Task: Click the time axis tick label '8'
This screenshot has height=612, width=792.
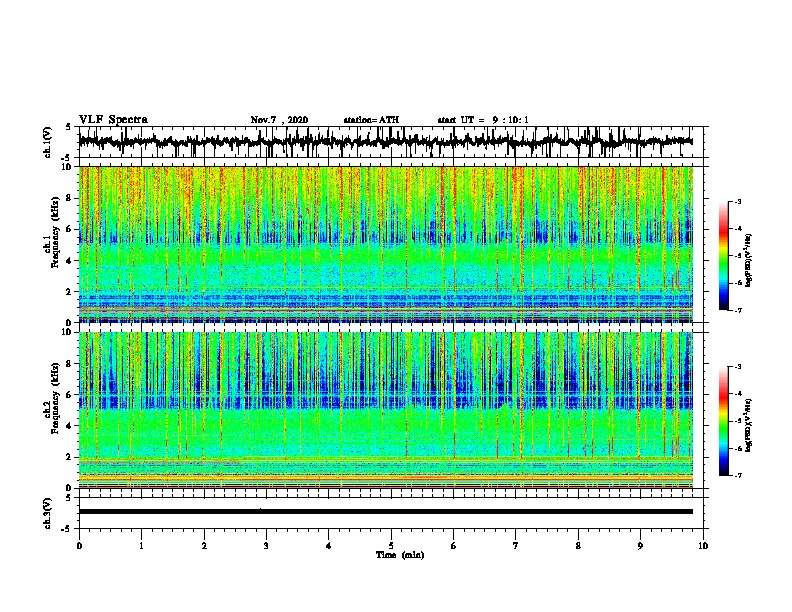Action: 578,546
